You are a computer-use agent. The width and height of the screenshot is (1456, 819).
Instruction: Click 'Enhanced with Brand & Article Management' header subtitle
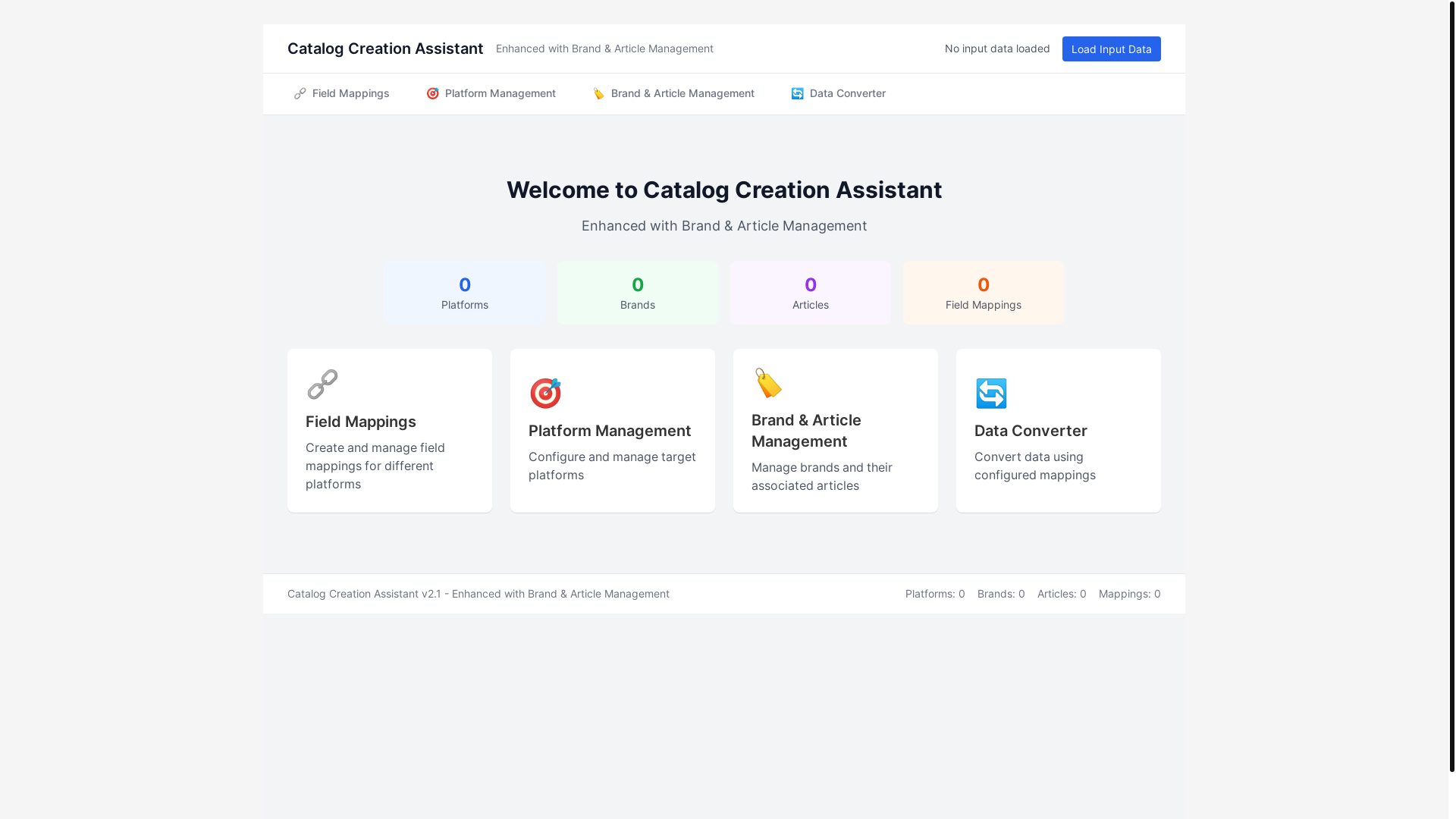click(604, 49)
